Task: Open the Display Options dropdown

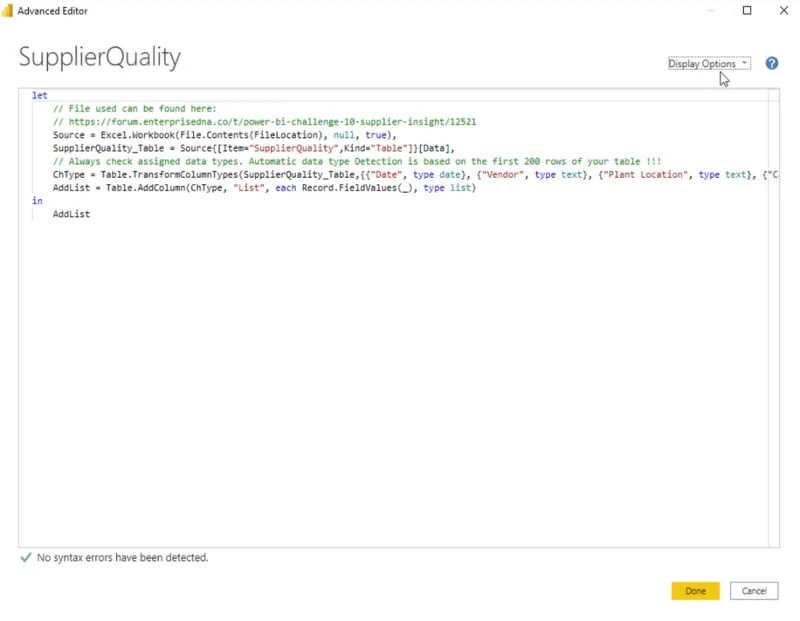Action: (x=709, y=64)
